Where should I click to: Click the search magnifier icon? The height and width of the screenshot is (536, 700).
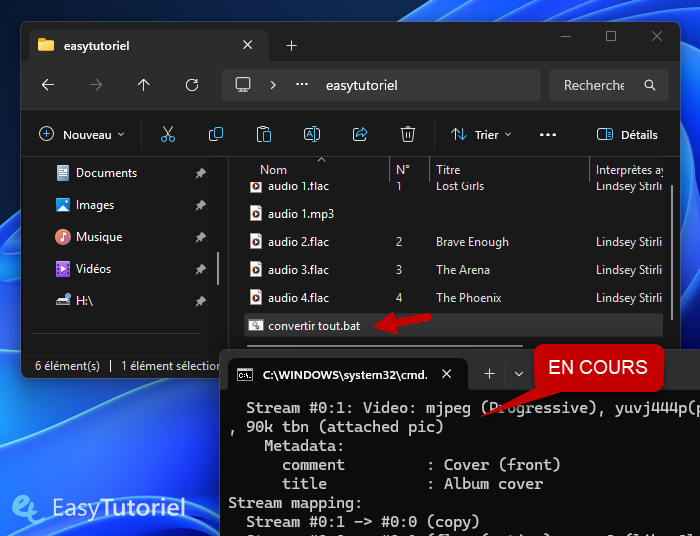click(650, 85)
